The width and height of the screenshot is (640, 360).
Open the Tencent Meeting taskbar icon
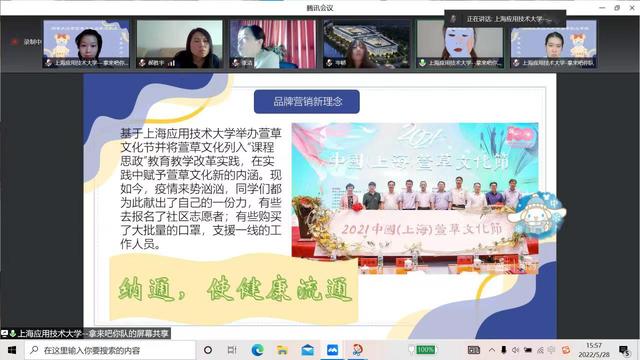point(332,350)
